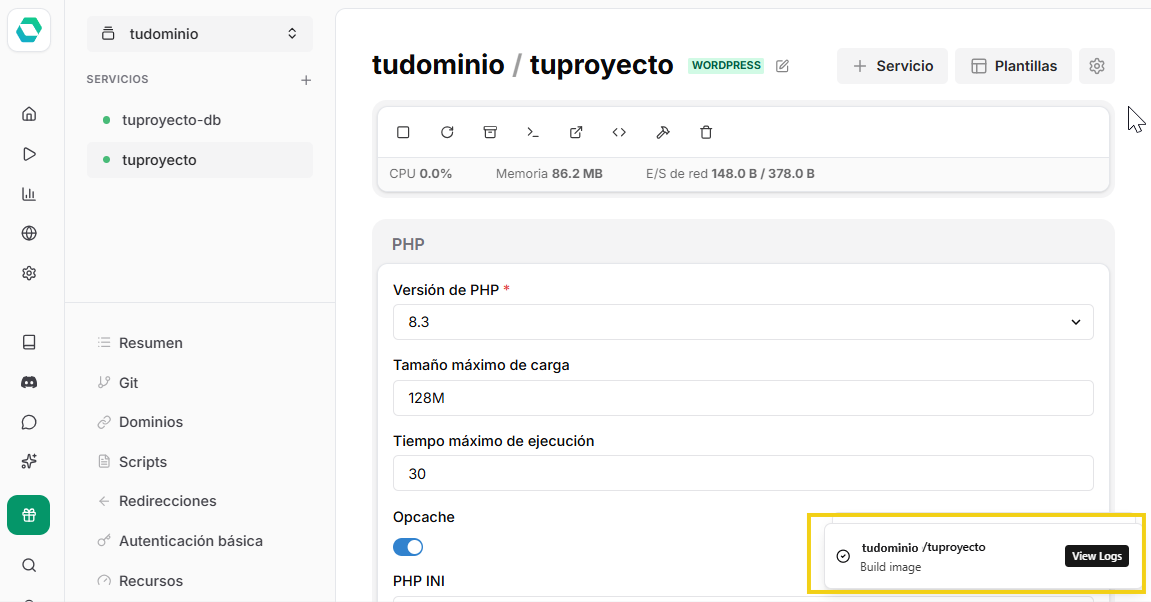1151x602 pixels.
Task: Click the Tamaño máximo de carga field
Action: [742, 398]
